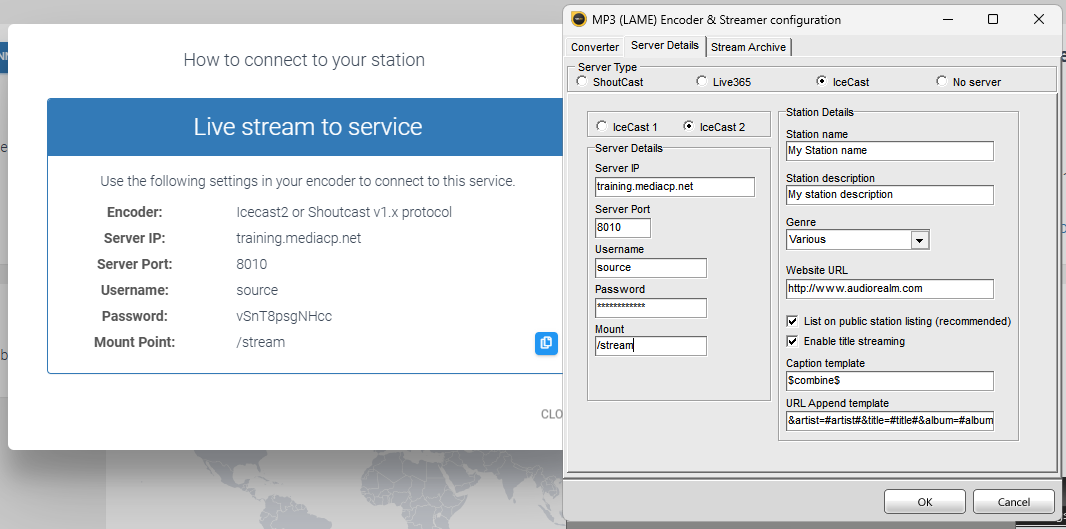Click OK to save encoder configuration
Image resolution: width=1066 pixels, height=529 pixels.
click(x=925, y=502)
